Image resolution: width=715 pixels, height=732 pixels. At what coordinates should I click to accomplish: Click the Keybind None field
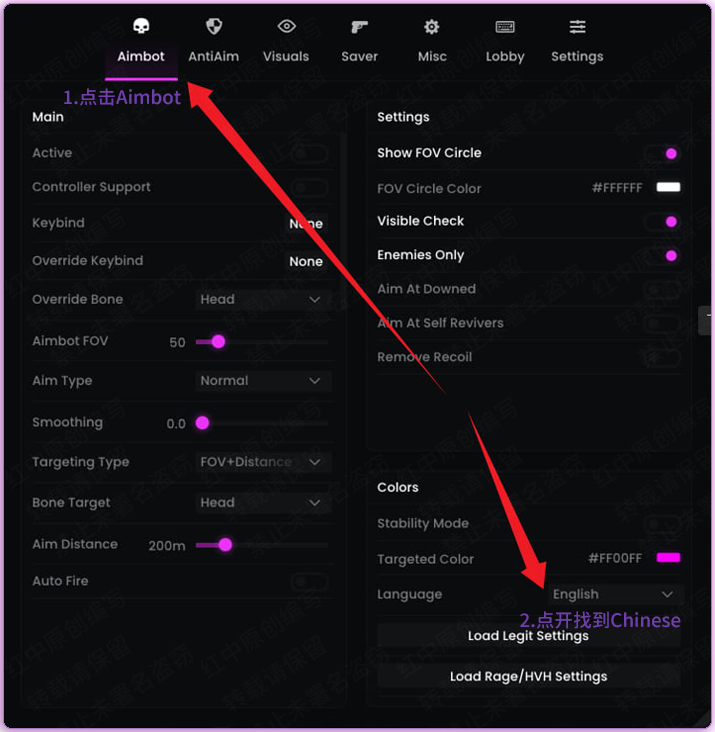coord(306,224)
